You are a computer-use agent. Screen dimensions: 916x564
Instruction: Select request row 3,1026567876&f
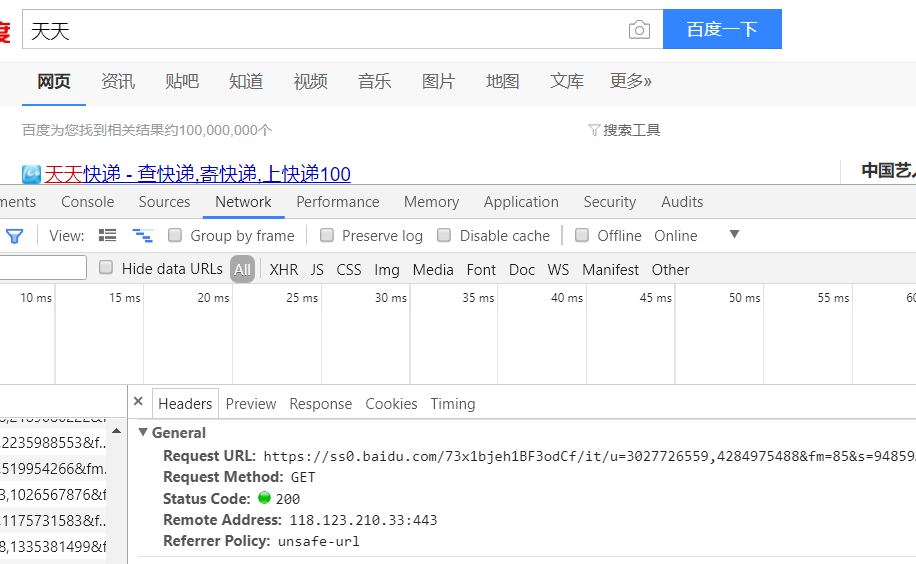tap(53, 494)
